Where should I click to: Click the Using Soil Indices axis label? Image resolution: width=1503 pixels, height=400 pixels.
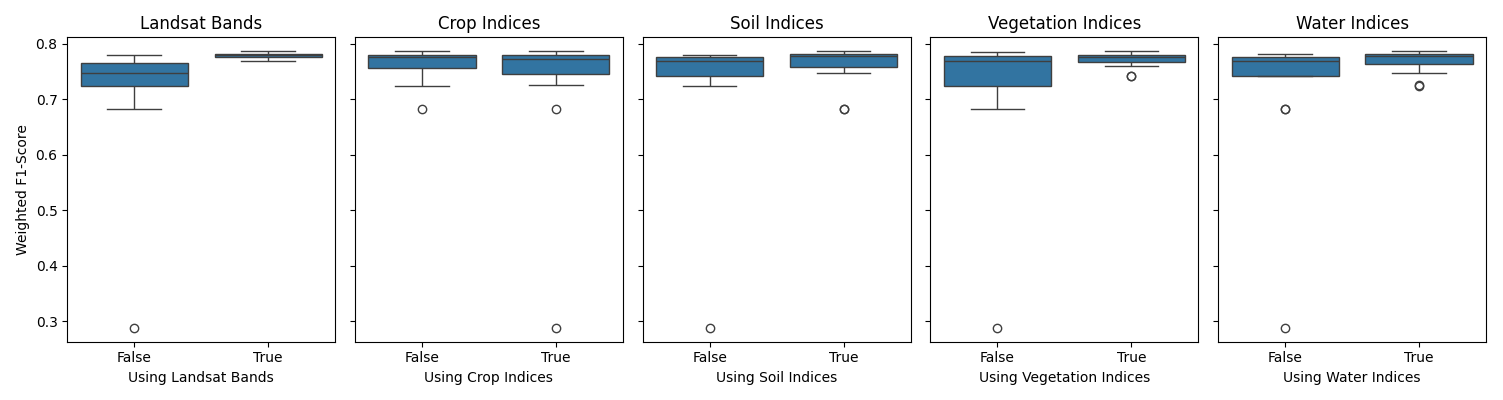pyautogui.click(x=777, y=378)
